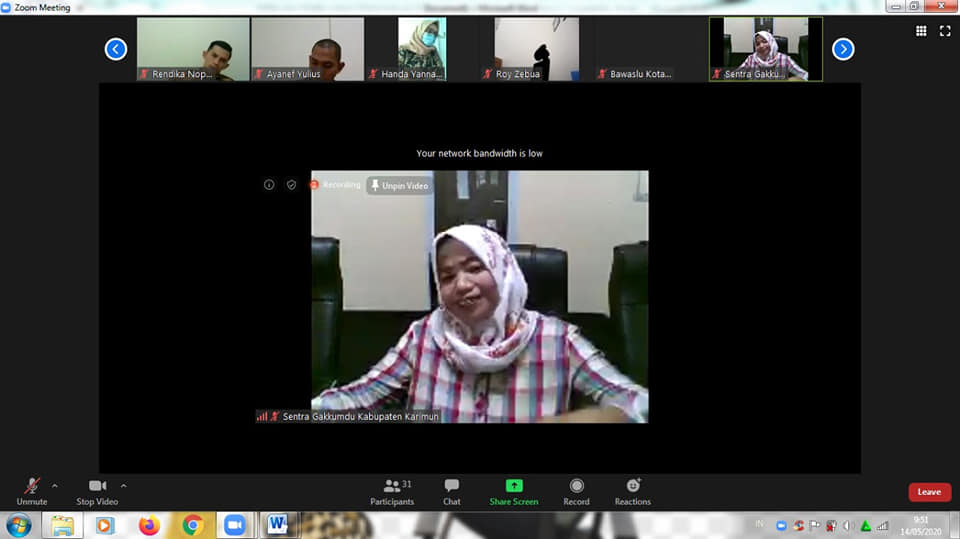The image size is (960, 539).
Task: Click the Recording indicator
Action: click(335, 184)
